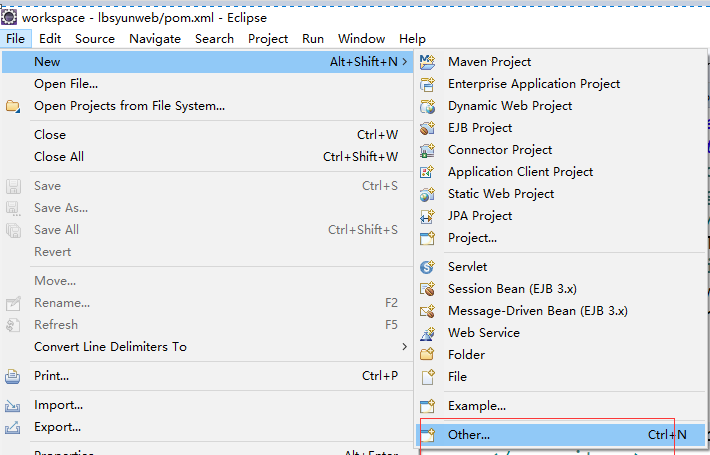This screenshot has width=710, height=455.
Task: Click the Export icon
Action: (13, 427)
